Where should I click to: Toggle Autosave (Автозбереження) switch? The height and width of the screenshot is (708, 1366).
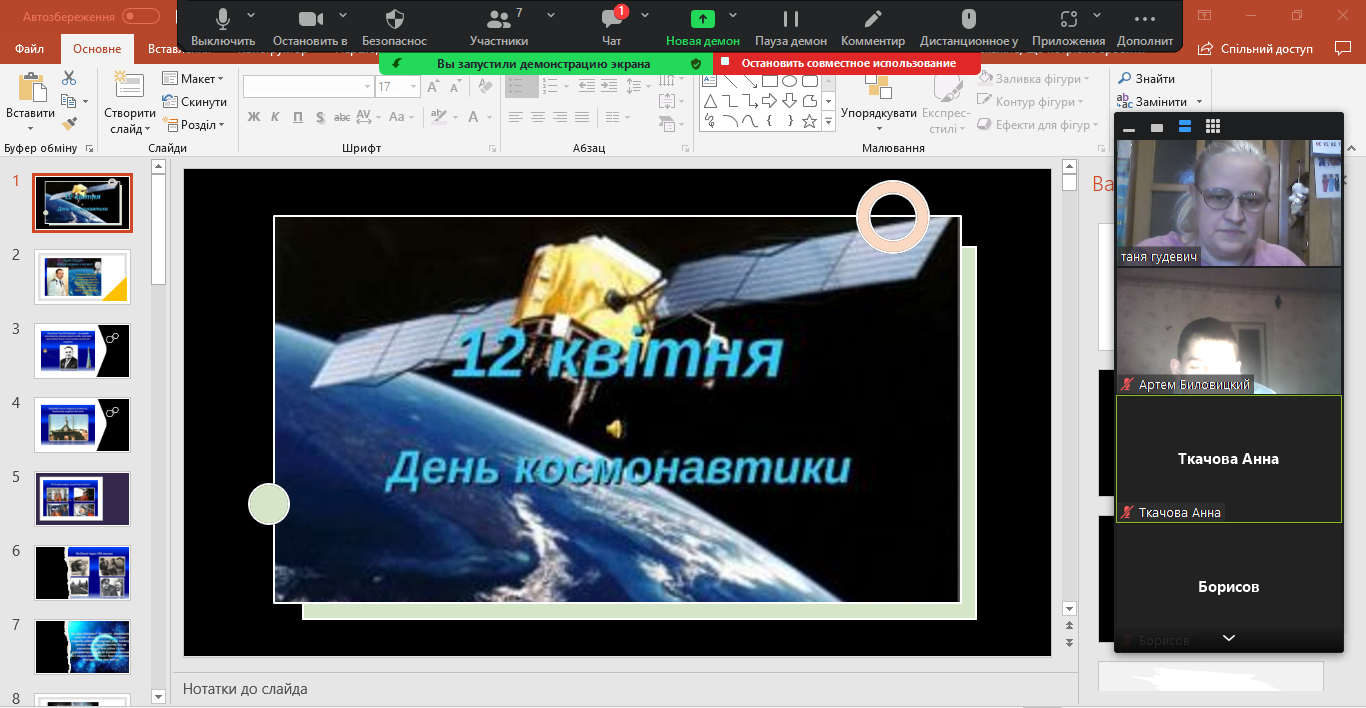[x=141, y=16]
